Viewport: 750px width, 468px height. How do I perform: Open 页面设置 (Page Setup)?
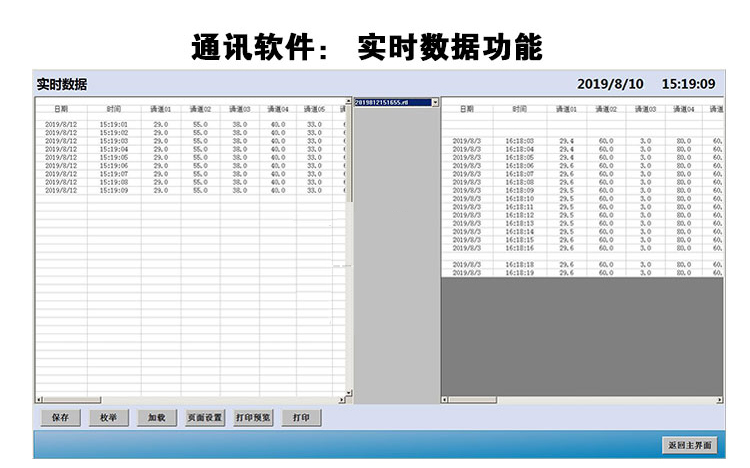pos(205,419)
